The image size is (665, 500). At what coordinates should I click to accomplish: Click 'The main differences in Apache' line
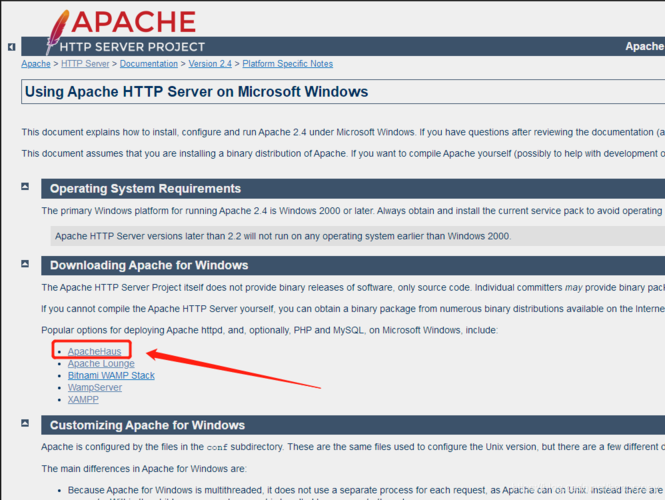click(144, 469)
